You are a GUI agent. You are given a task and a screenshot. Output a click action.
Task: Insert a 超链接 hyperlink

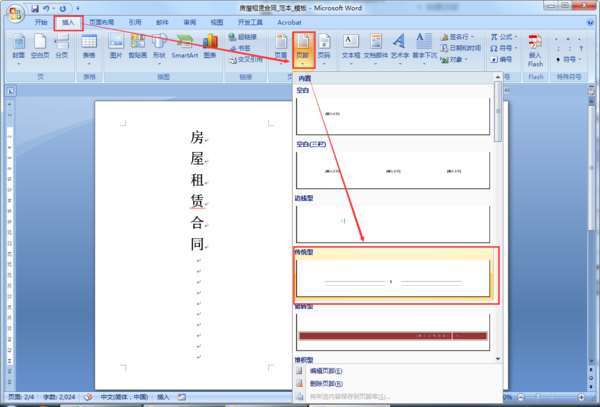[243, 37]
